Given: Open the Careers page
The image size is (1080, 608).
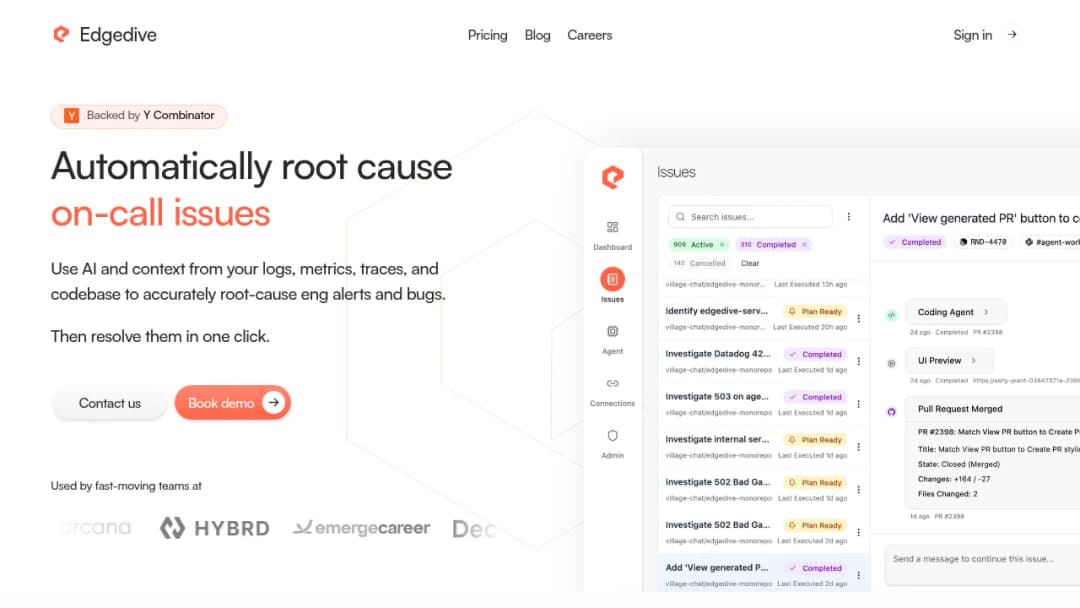Looking at the screenshot, I should tap(590, 35).
